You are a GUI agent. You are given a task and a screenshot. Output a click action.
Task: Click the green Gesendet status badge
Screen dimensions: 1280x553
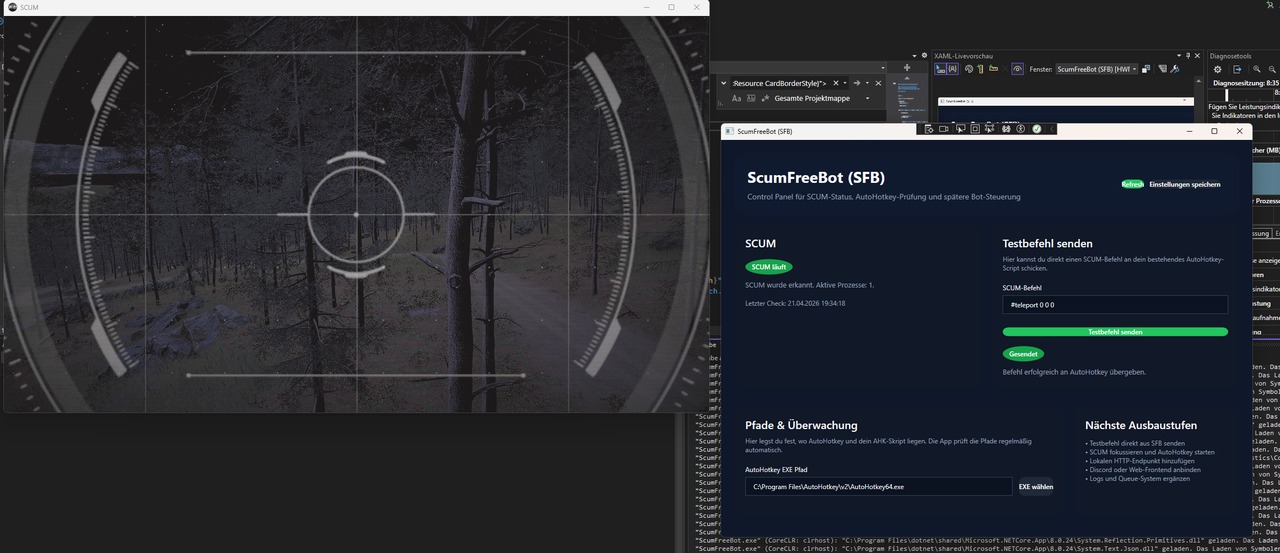click(1023, 354)
